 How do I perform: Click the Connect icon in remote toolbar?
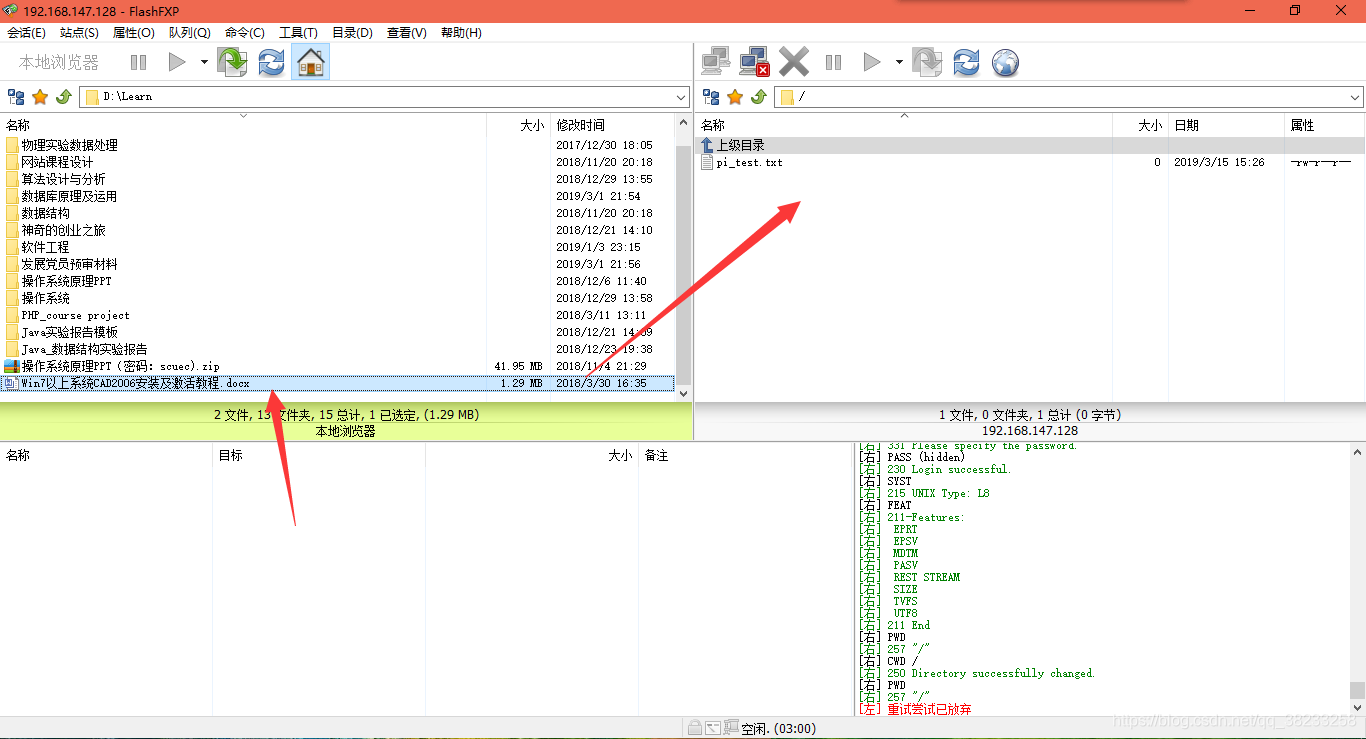click(x=715, y=62)
